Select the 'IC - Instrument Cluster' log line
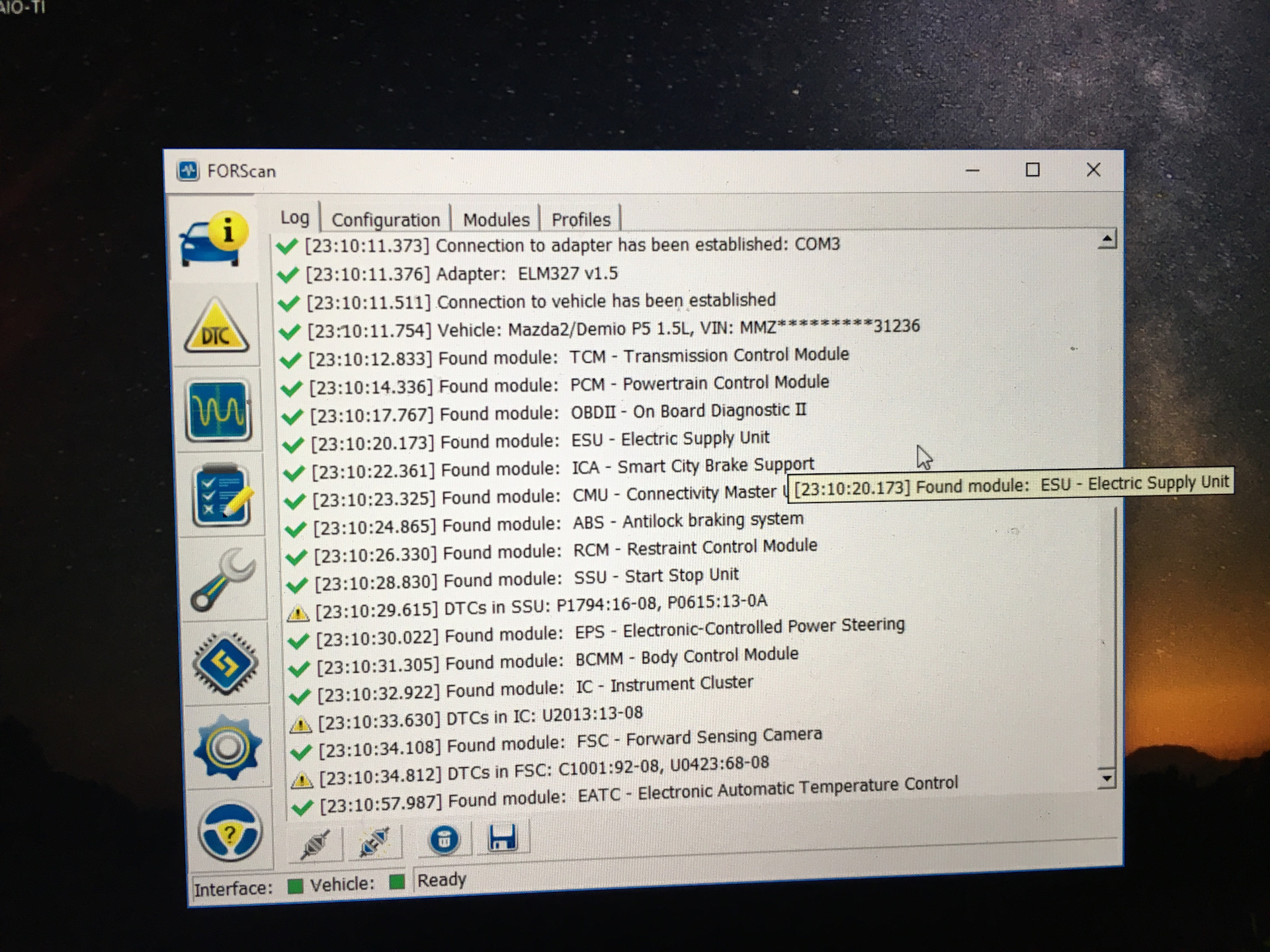 pyautogui.click(x=522, y=688)
